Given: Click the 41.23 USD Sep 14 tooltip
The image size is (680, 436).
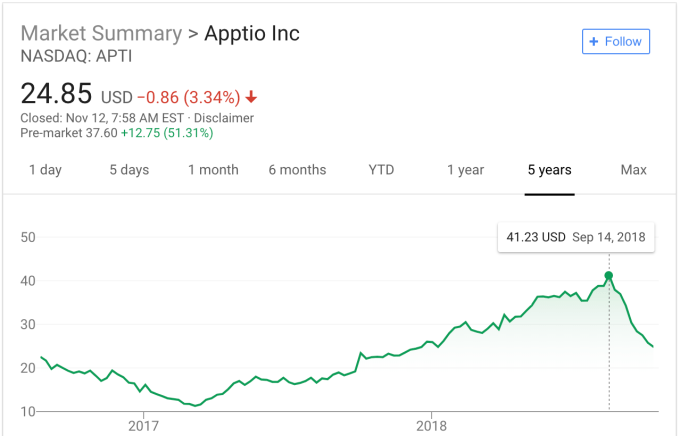Looking at the screenshot, I should click(x=576, y=237).
